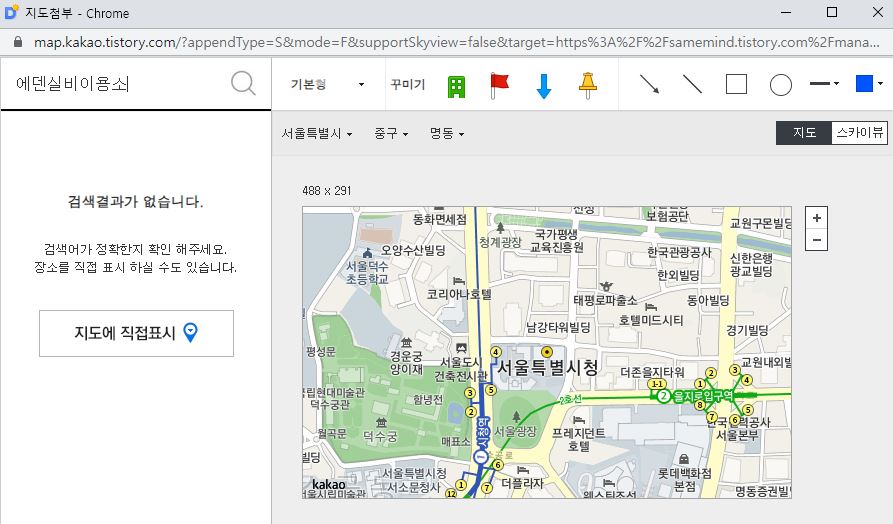The width and height of the screenshot is (893, 524).
Task: Click 한국관광공사 label on map
Action: (679, 252)
